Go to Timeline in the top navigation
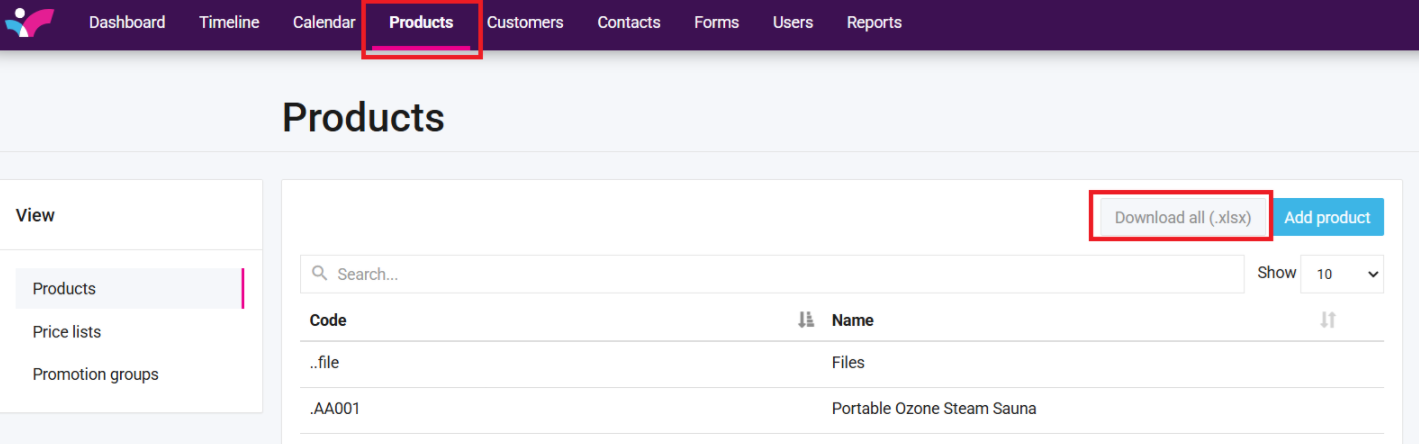Screen dimensions: 1419x444 tap(229, 22)
